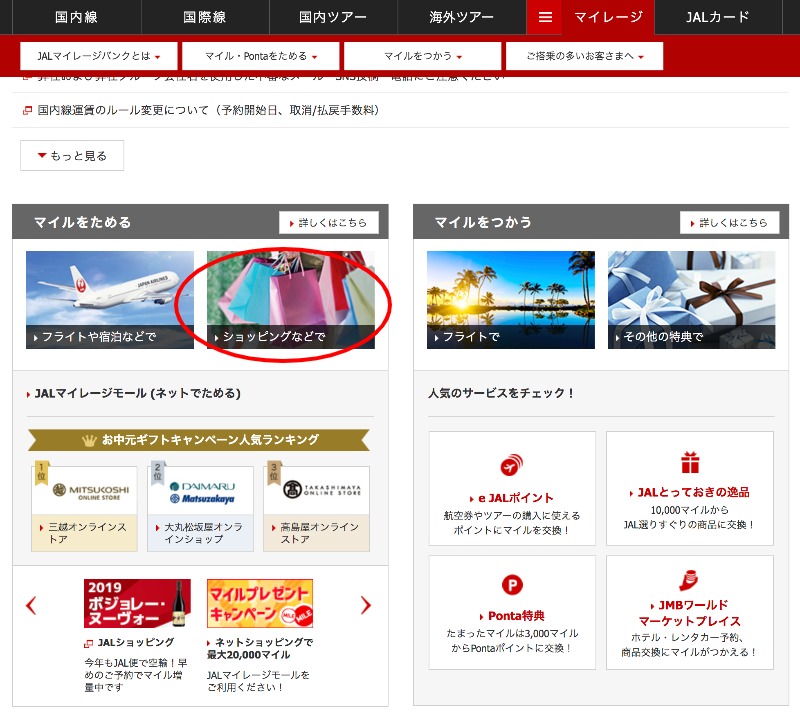
Task: Expand マイル・Pontaをためる dropdown
Action: 261,56
